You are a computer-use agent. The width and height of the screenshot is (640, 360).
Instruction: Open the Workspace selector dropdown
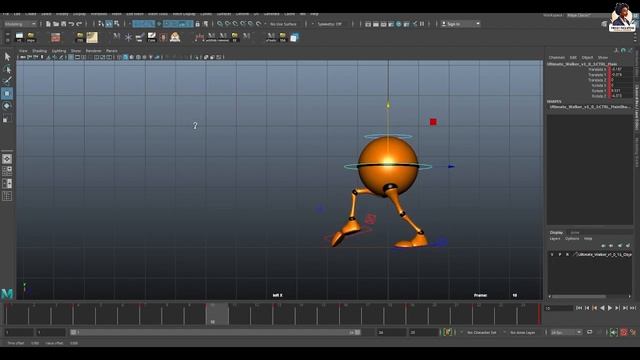coord(588,16)
